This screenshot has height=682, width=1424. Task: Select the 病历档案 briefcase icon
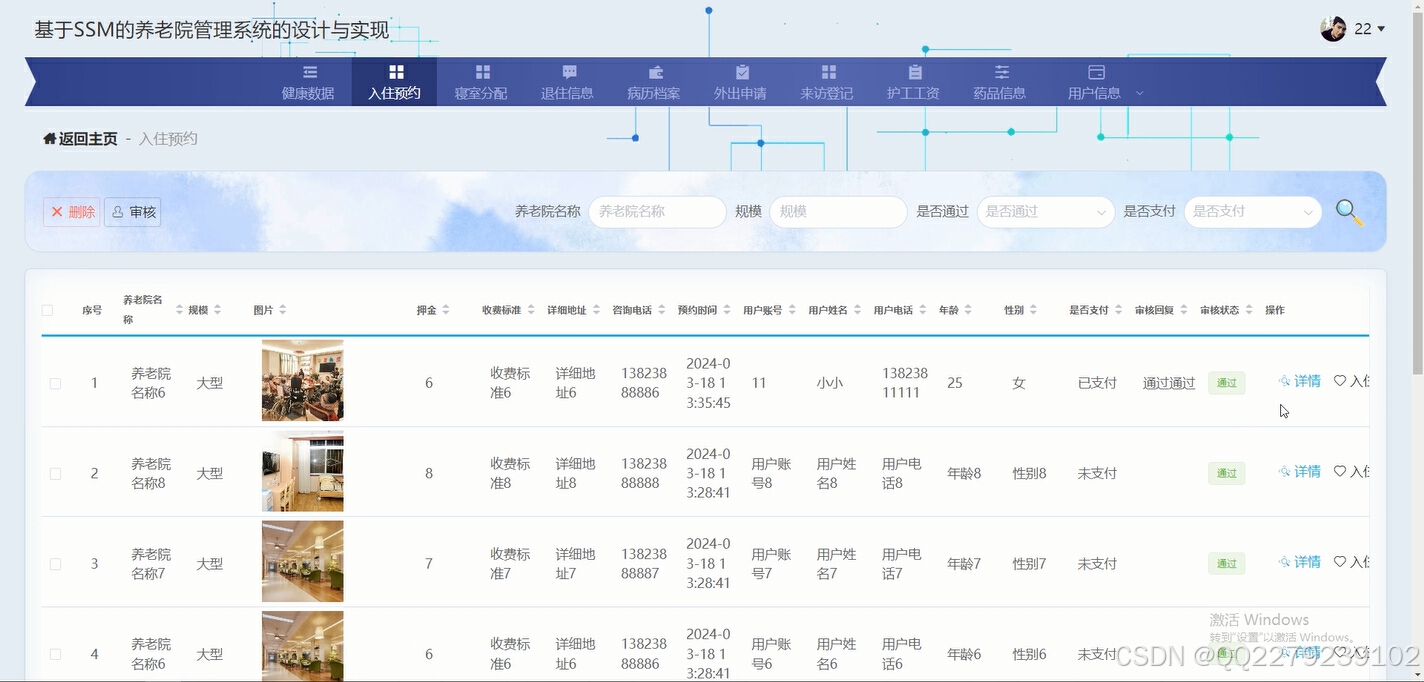654,71
